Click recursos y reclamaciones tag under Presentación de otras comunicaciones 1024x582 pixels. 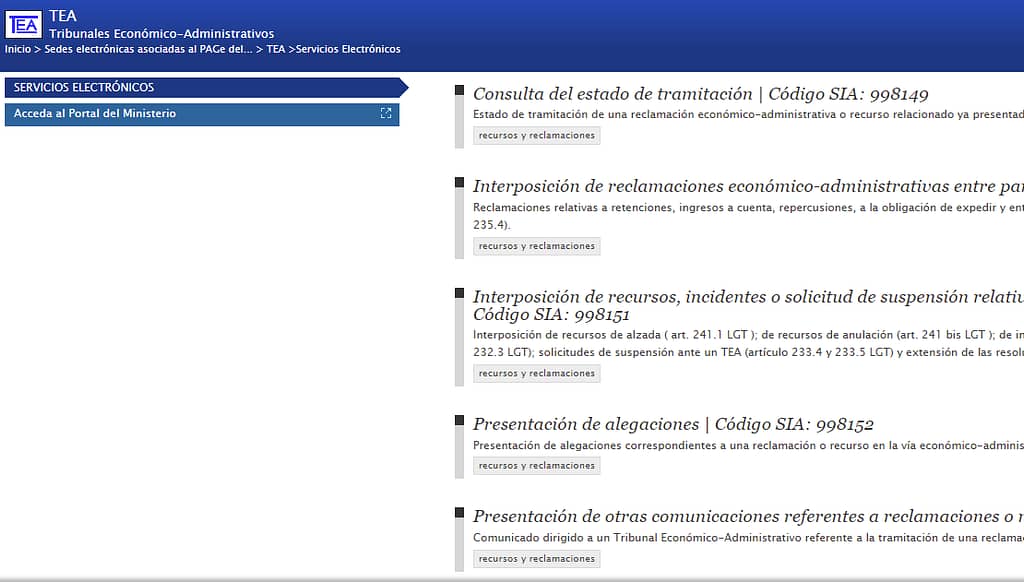coord(536,559)
